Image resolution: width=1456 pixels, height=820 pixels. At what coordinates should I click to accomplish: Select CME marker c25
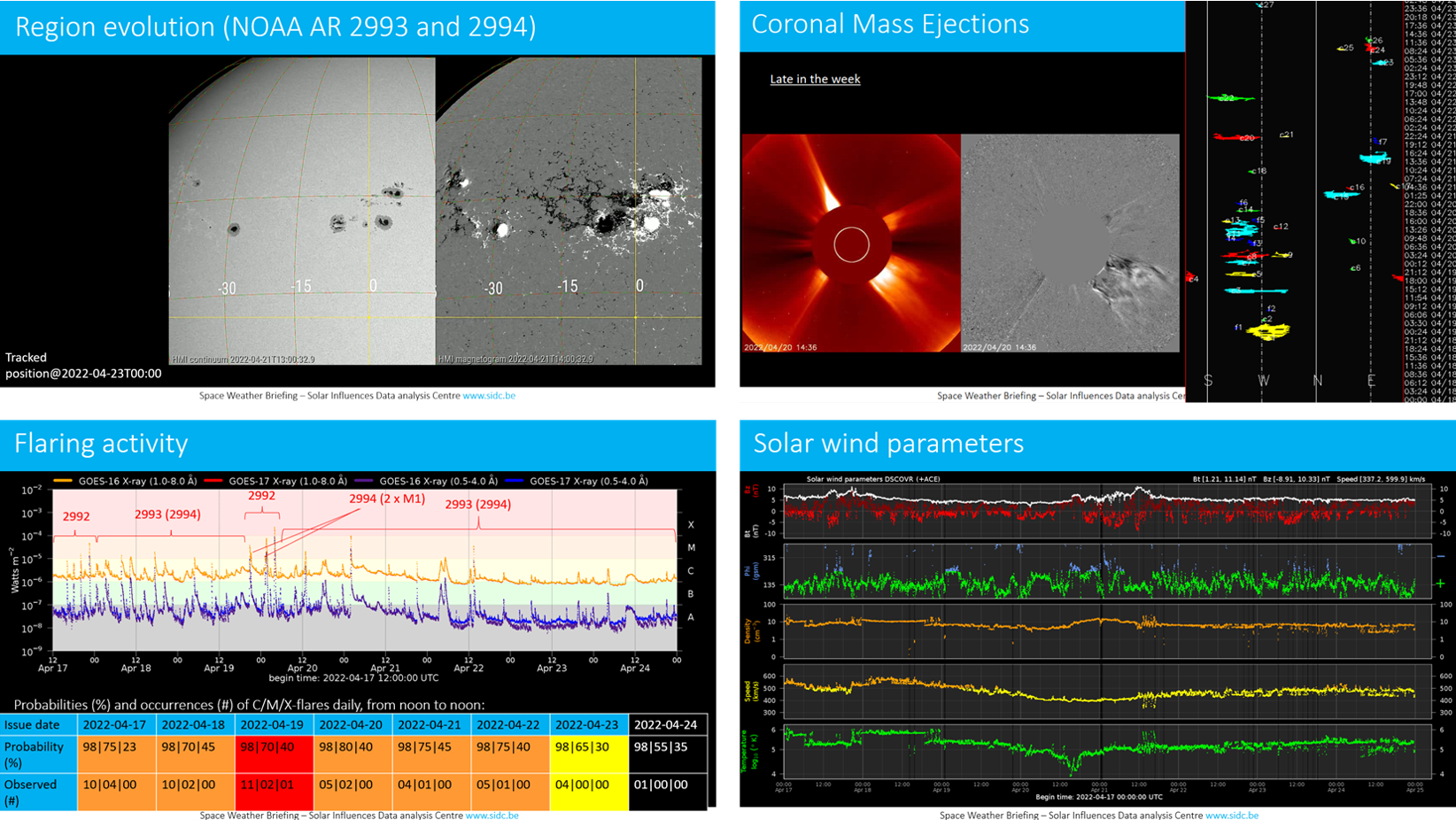pos(1346,48)
